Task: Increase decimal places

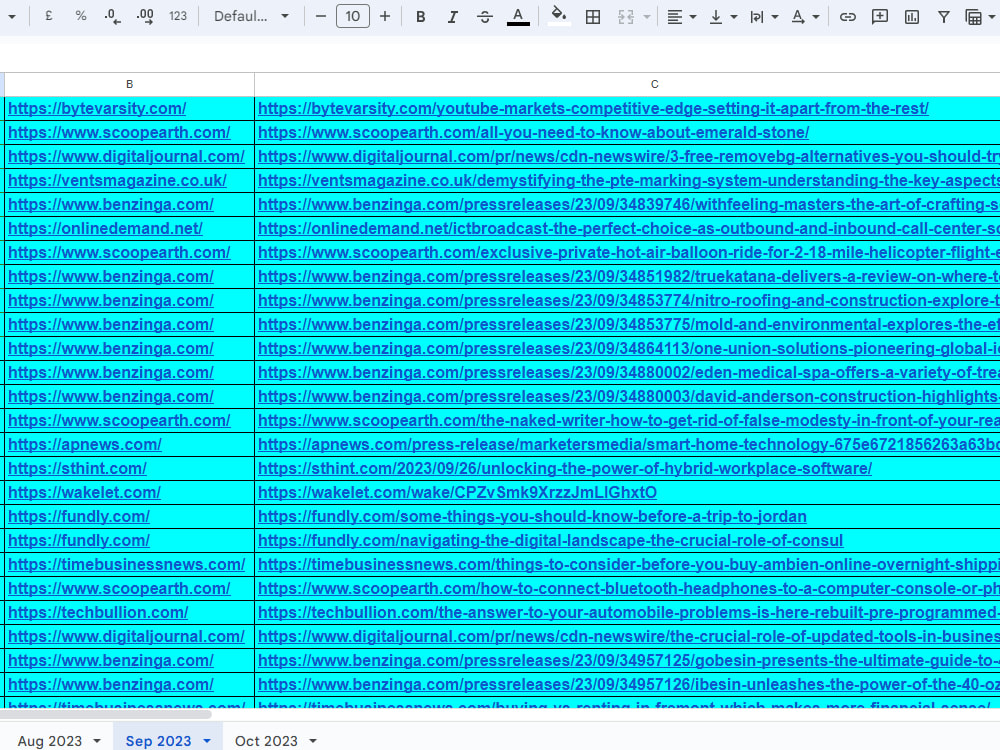Action: tap(145, 16)
